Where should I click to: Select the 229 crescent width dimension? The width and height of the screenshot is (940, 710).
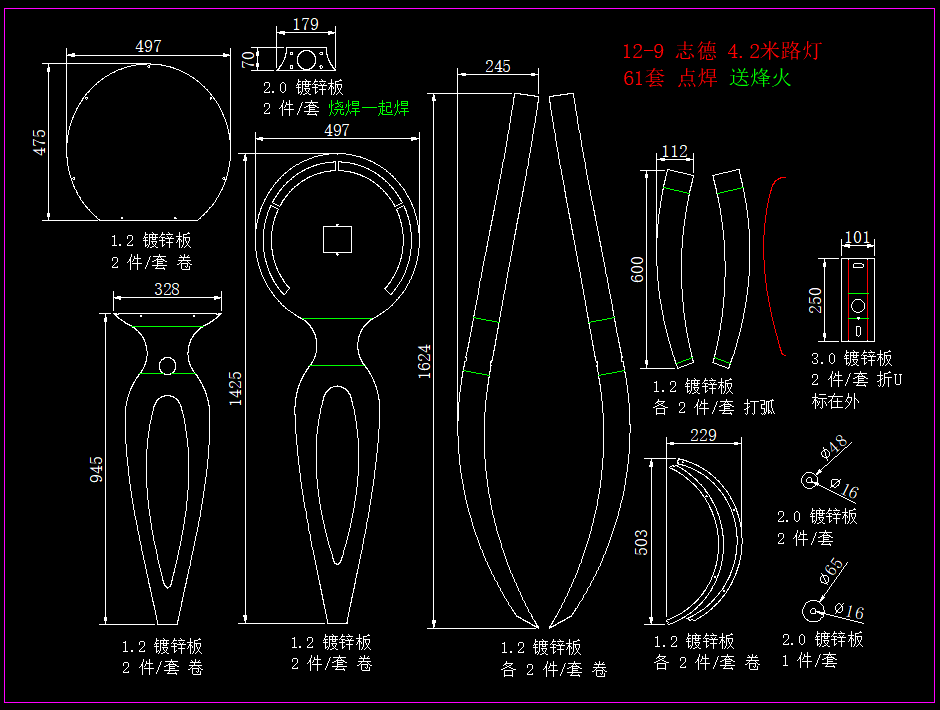tap(704, 436)
